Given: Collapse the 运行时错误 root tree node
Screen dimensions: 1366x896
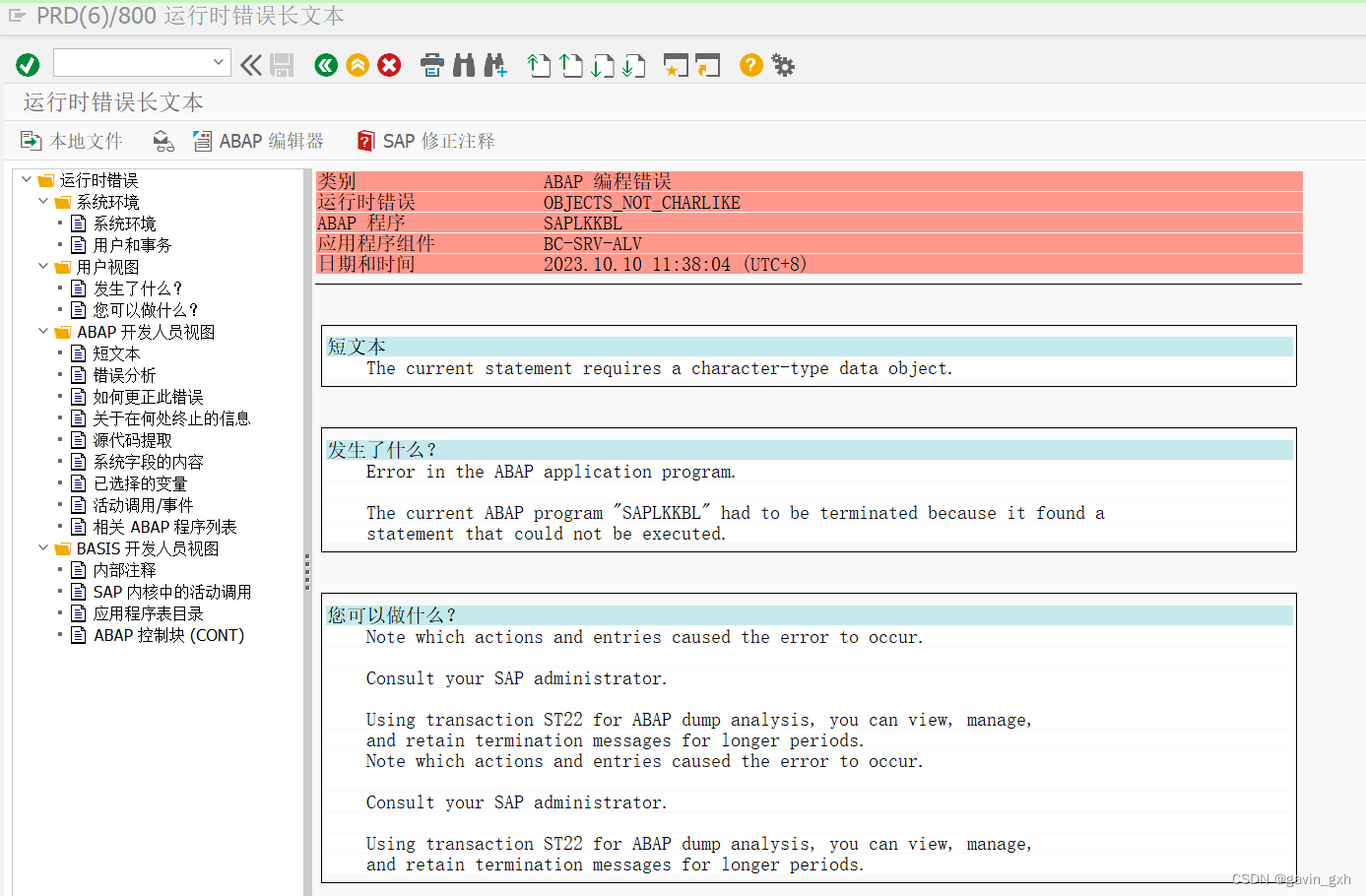Looking at the screenshot, I should (27, 179).
